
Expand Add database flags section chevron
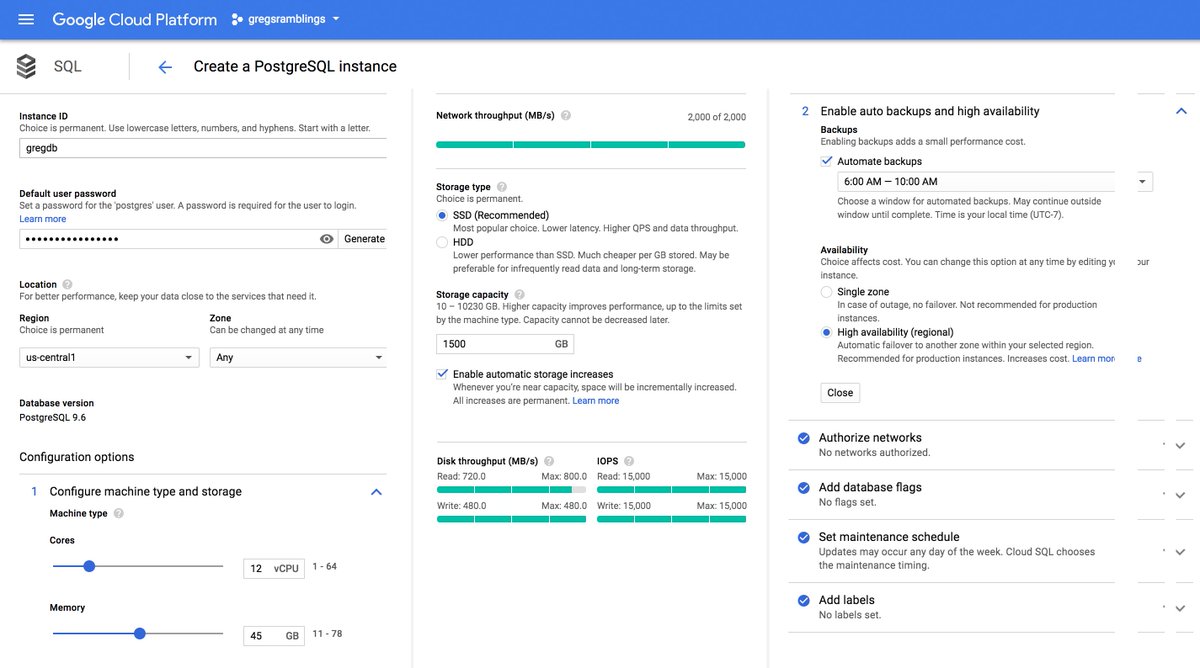[x=1180, y=495]
